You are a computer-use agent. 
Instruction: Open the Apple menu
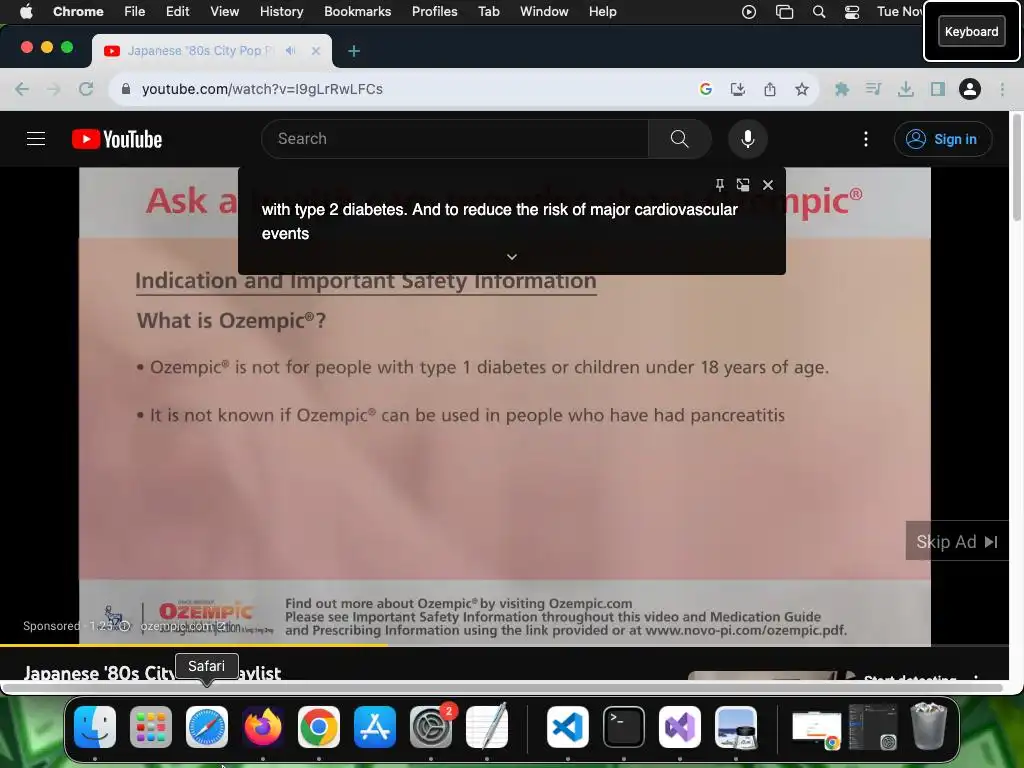click(26, 11)
